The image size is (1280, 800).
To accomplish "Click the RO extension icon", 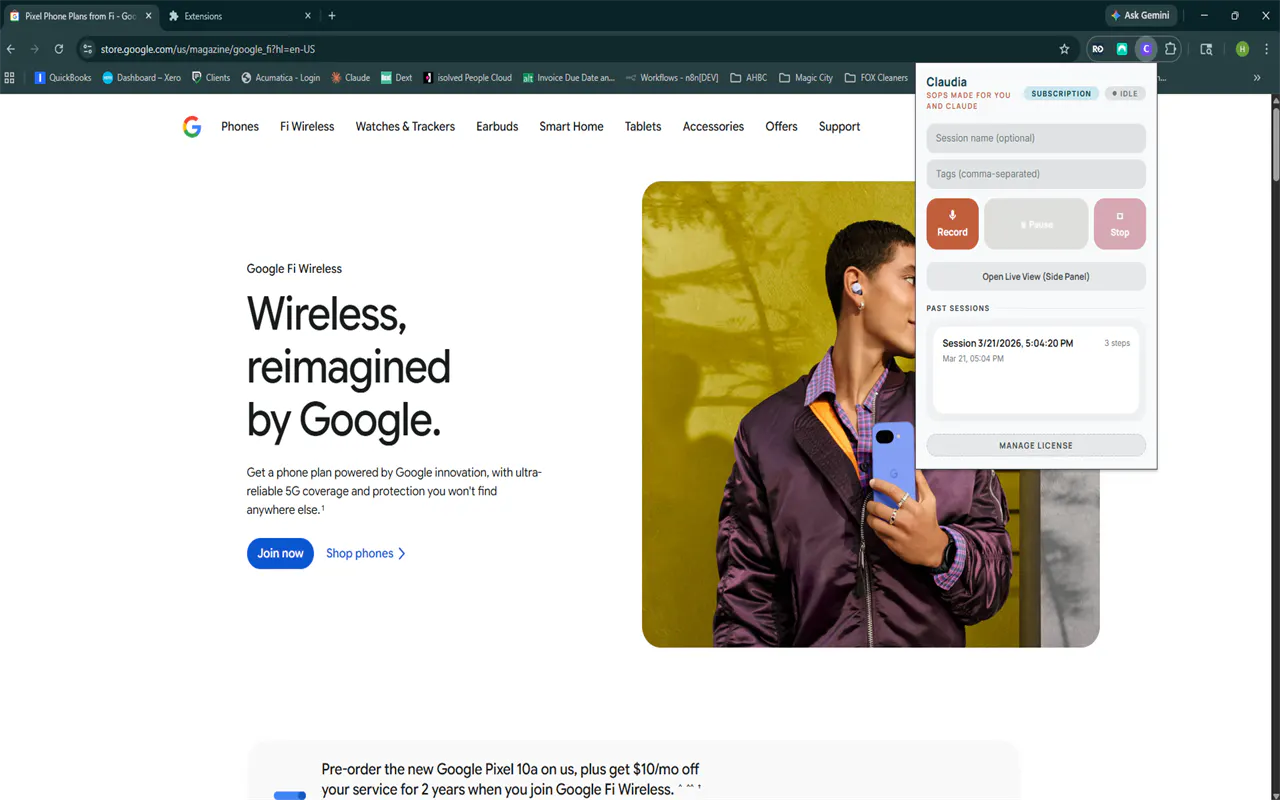I will point(1098,49).
